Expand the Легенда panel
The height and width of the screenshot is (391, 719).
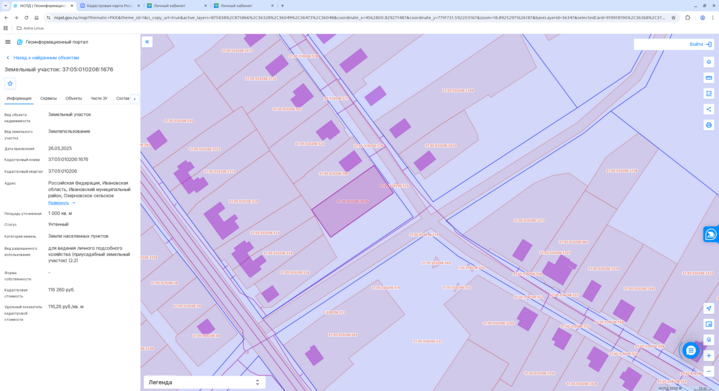point(205,382)
